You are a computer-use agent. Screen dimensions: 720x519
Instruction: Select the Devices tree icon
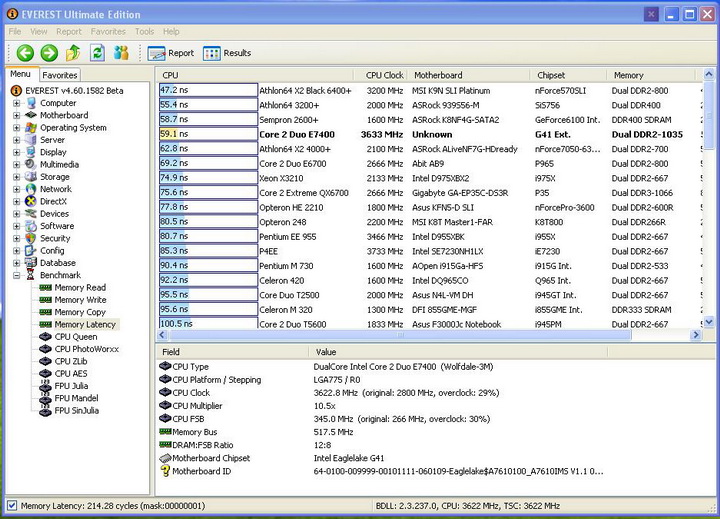click(31, 214)
